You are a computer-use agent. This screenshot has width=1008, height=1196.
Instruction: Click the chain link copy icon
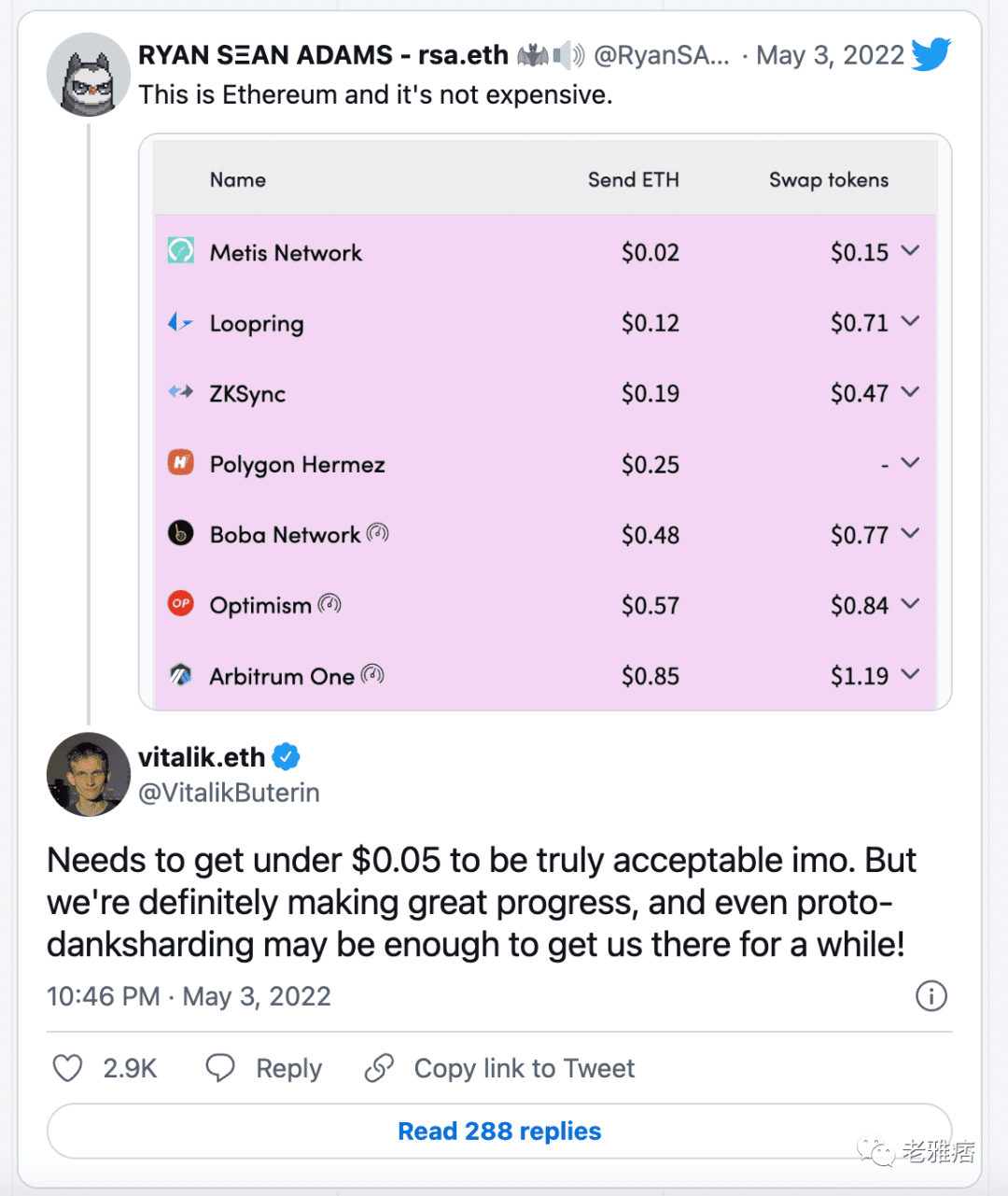[379, 1068]
